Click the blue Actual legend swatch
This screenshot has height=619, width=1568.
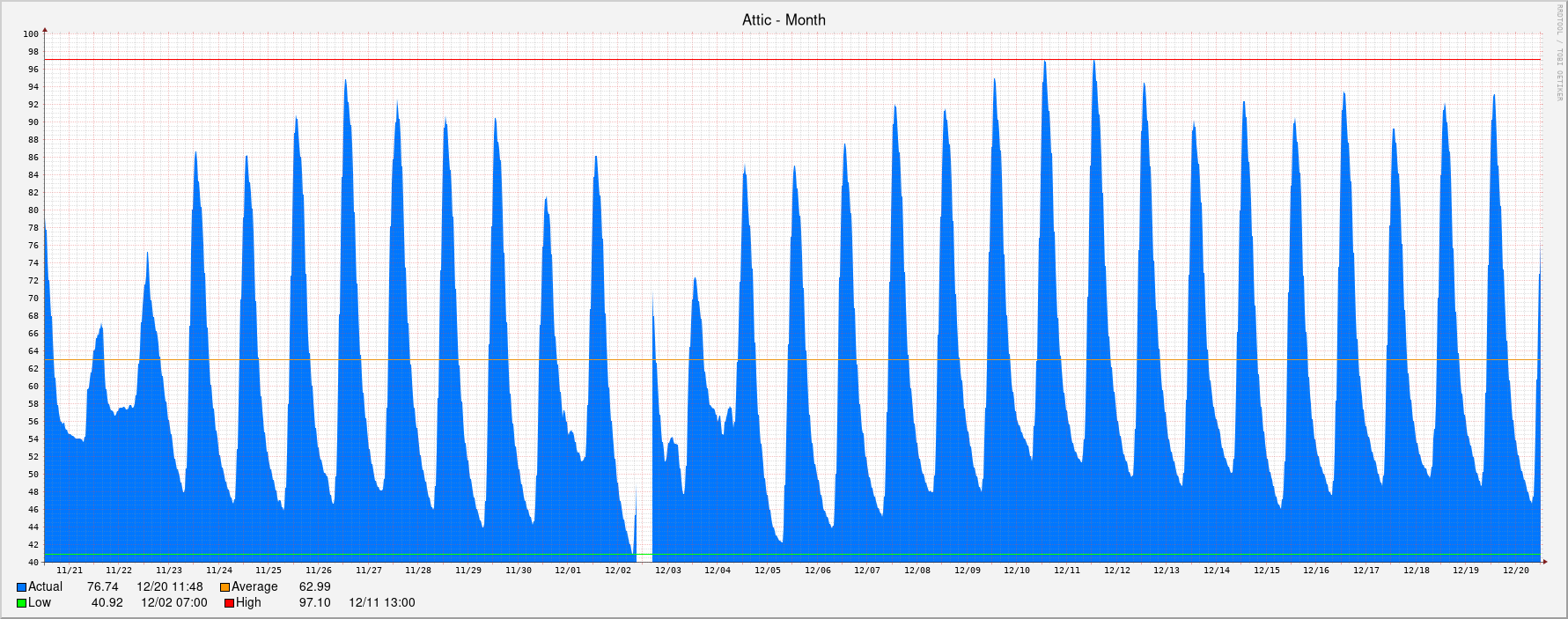(x=21, y=587)
